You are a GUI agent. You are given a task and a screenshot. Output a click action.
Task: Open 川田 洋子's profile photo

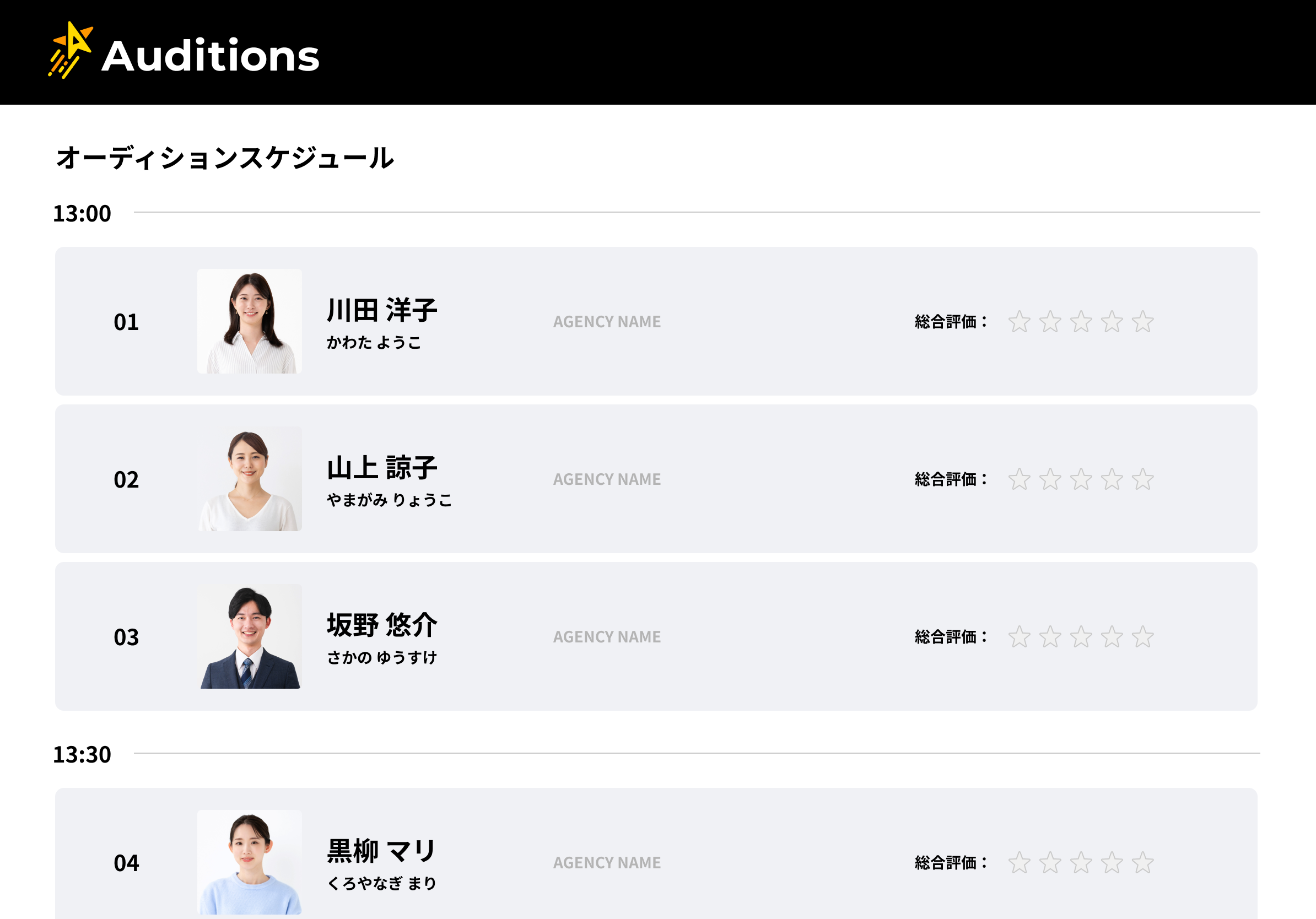point(249,321)
